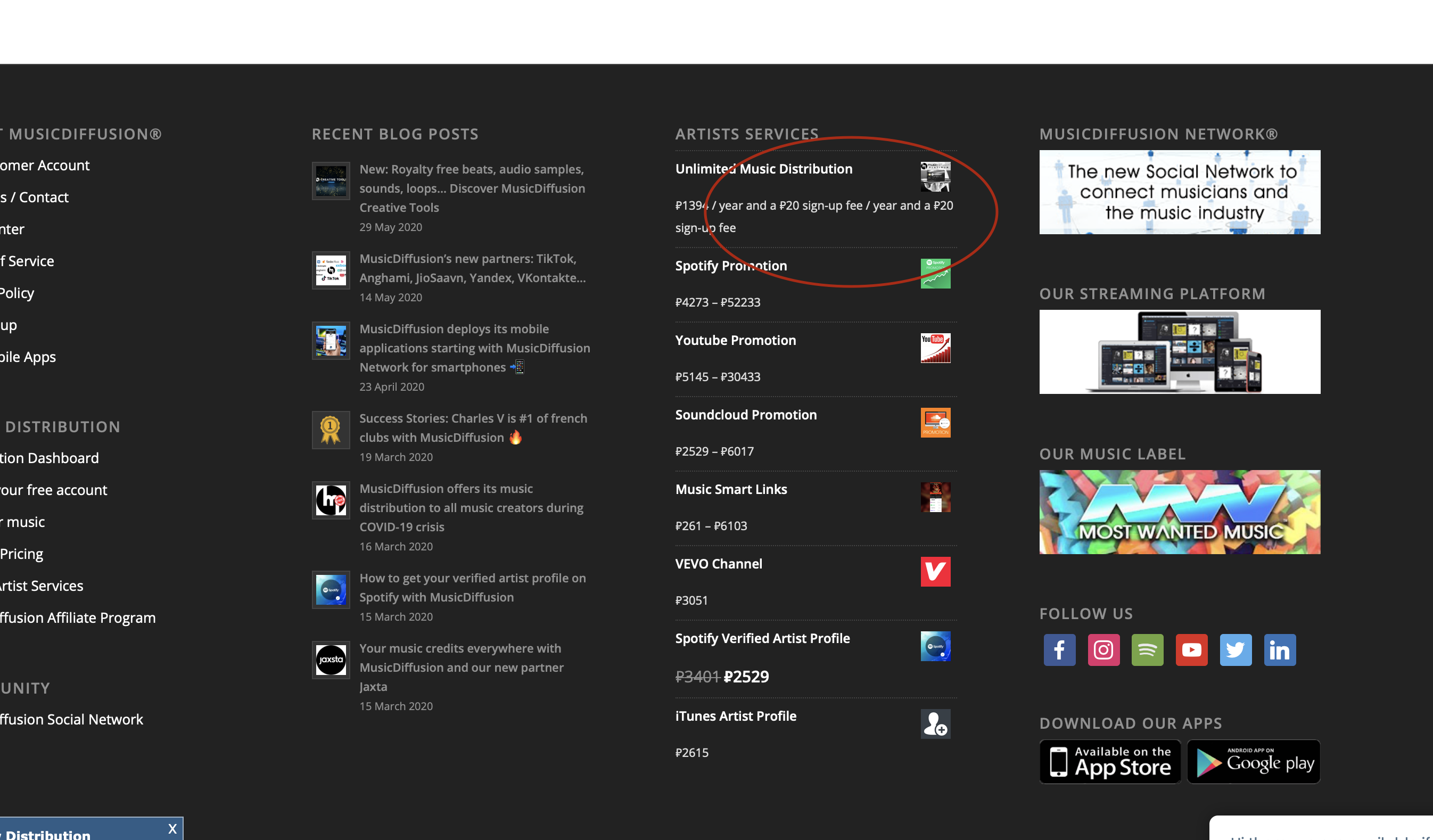
Task: Open the social network banner image
Action: [x=1180, y=192]
